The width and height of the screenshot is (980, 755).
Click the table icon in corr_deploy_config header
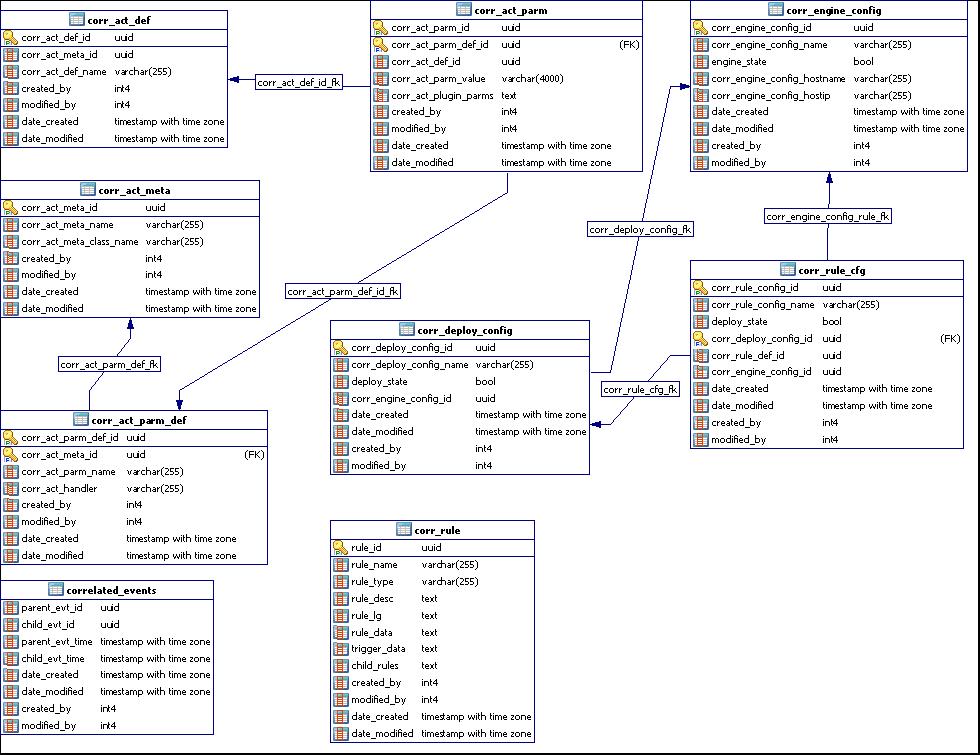pyautogui.click(x=406, y=330)
